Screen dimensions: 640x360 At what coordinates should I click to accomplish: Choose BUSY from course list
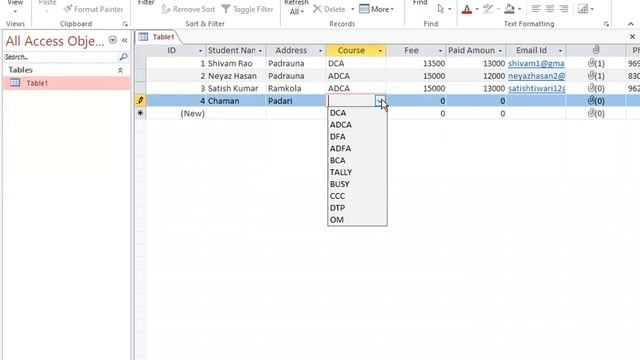click(x=357, y=184)
